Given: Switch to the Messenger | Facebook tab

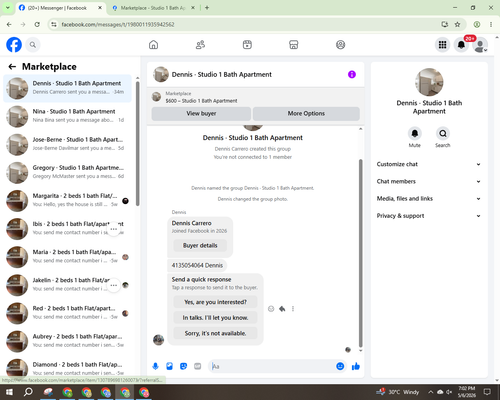Looking at the screenshot, I should [x=57, y=8].
